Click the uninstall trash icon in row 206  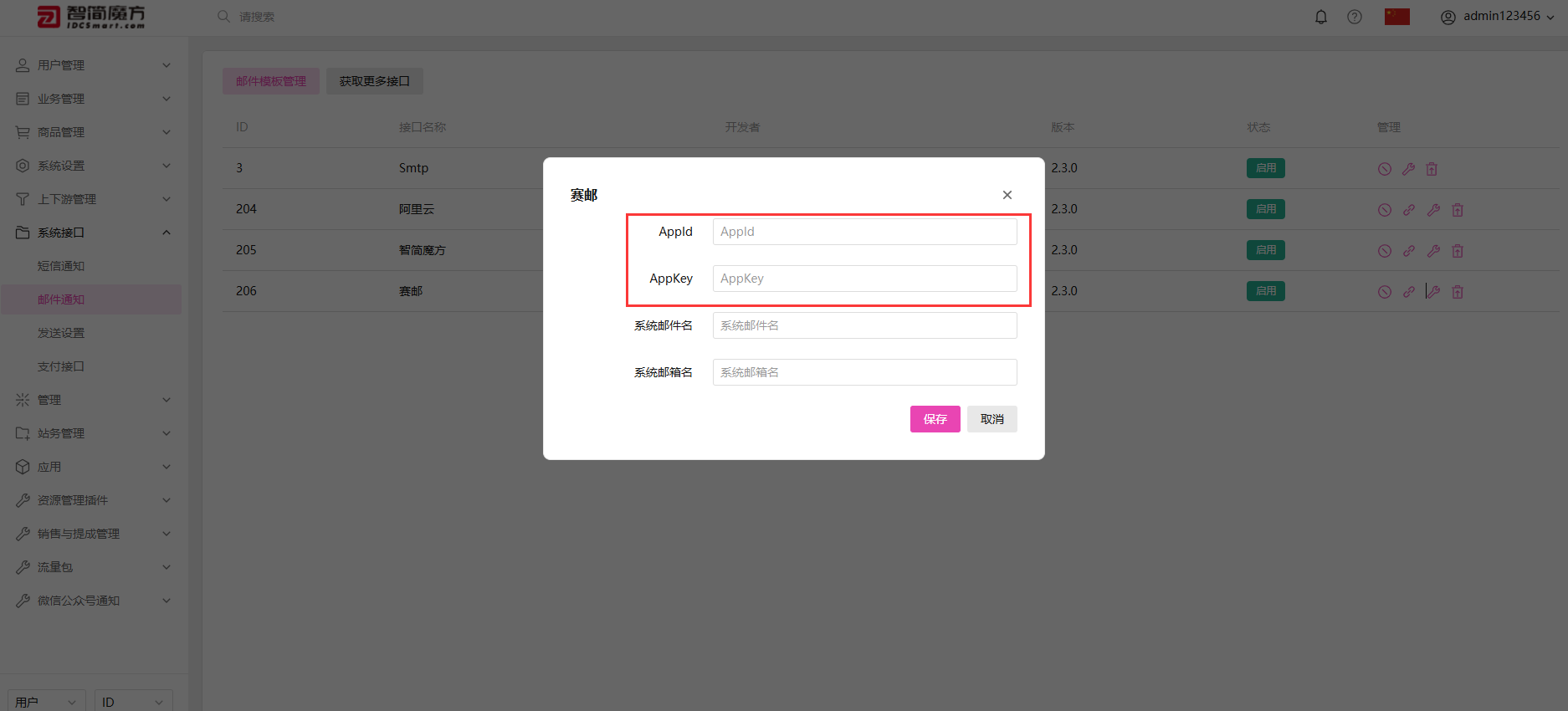1458,292
